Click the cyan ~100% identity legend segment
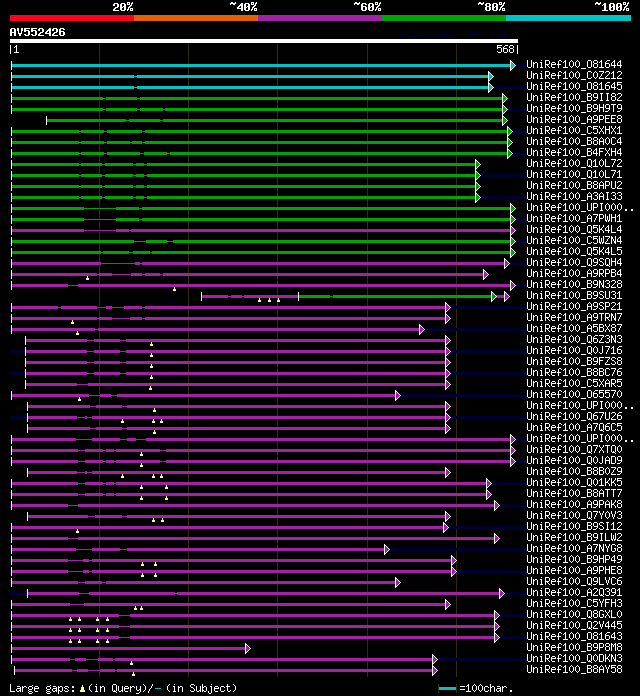640x696 pixels. (569, 18)
